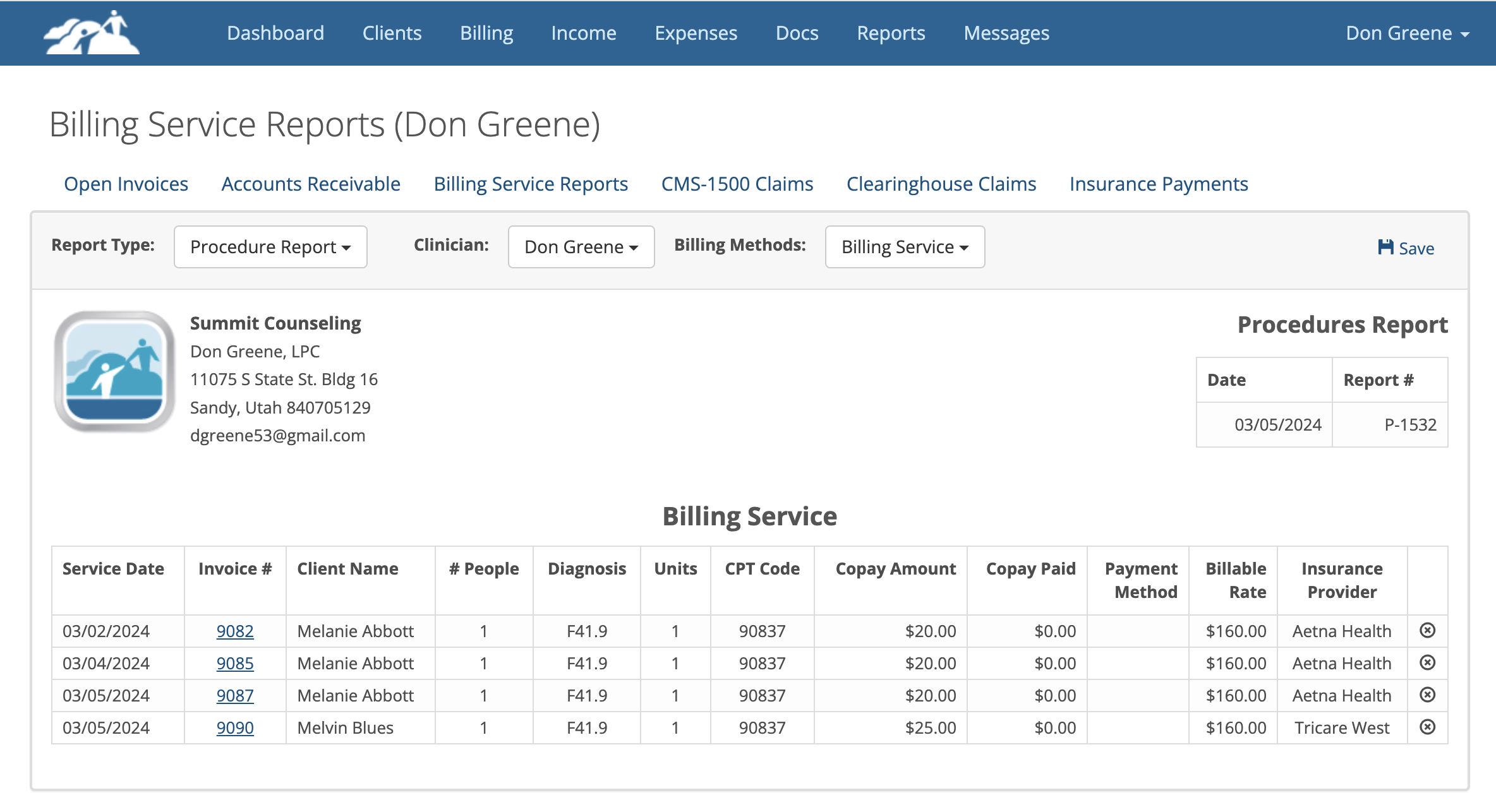Remove invoice 9085 row with circle-x icon
This screenshot has width=1496, height=812.
[1427, 662]
